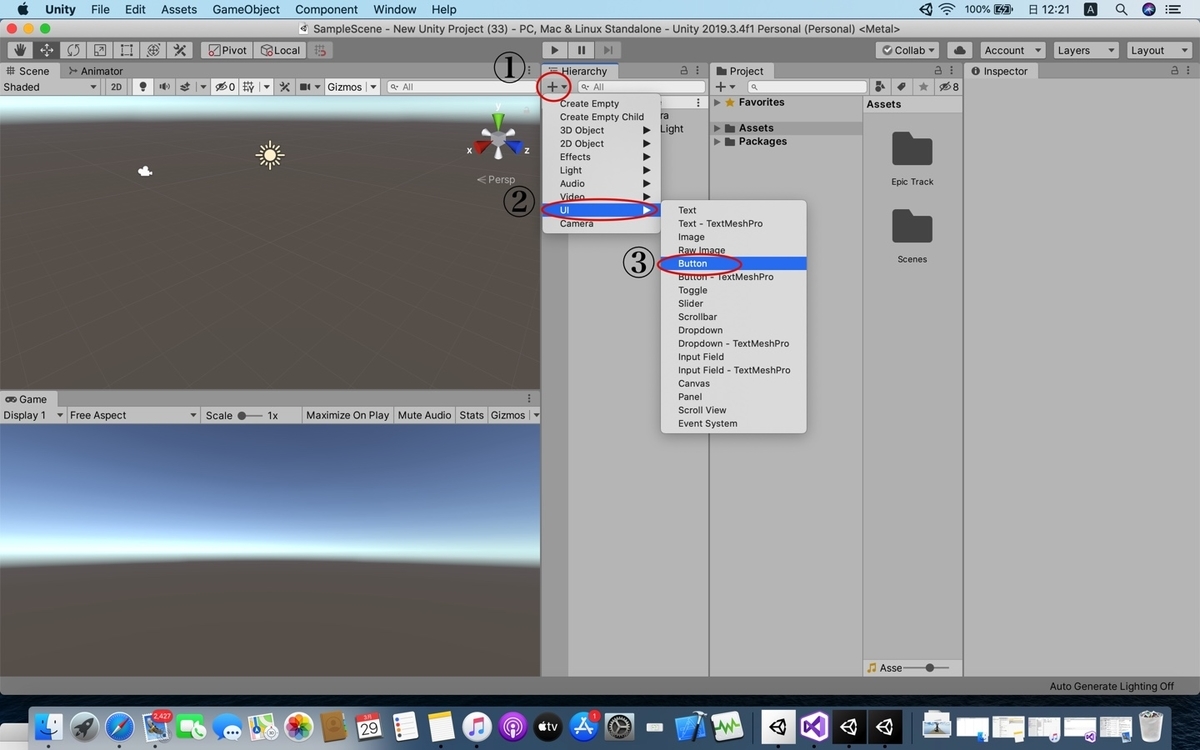The height and width of the screenshot is (750, 1200).
Task: Click the Step frame button
Action: pyautogui.click(x=607, y=50)
